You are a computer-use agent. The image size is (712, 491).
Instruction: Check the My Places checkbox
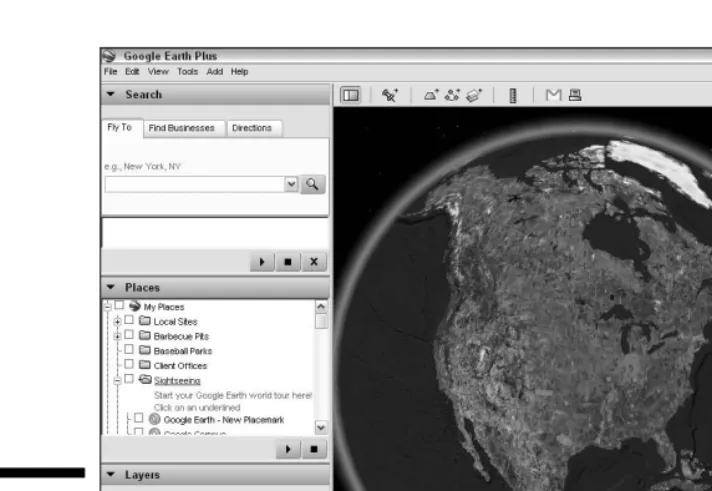click(119, 305)
